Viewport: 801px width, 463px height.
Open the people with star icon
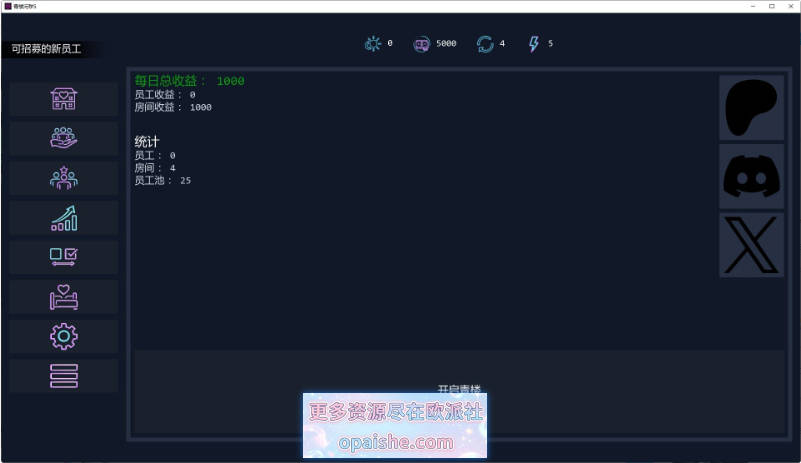point(63,178)
